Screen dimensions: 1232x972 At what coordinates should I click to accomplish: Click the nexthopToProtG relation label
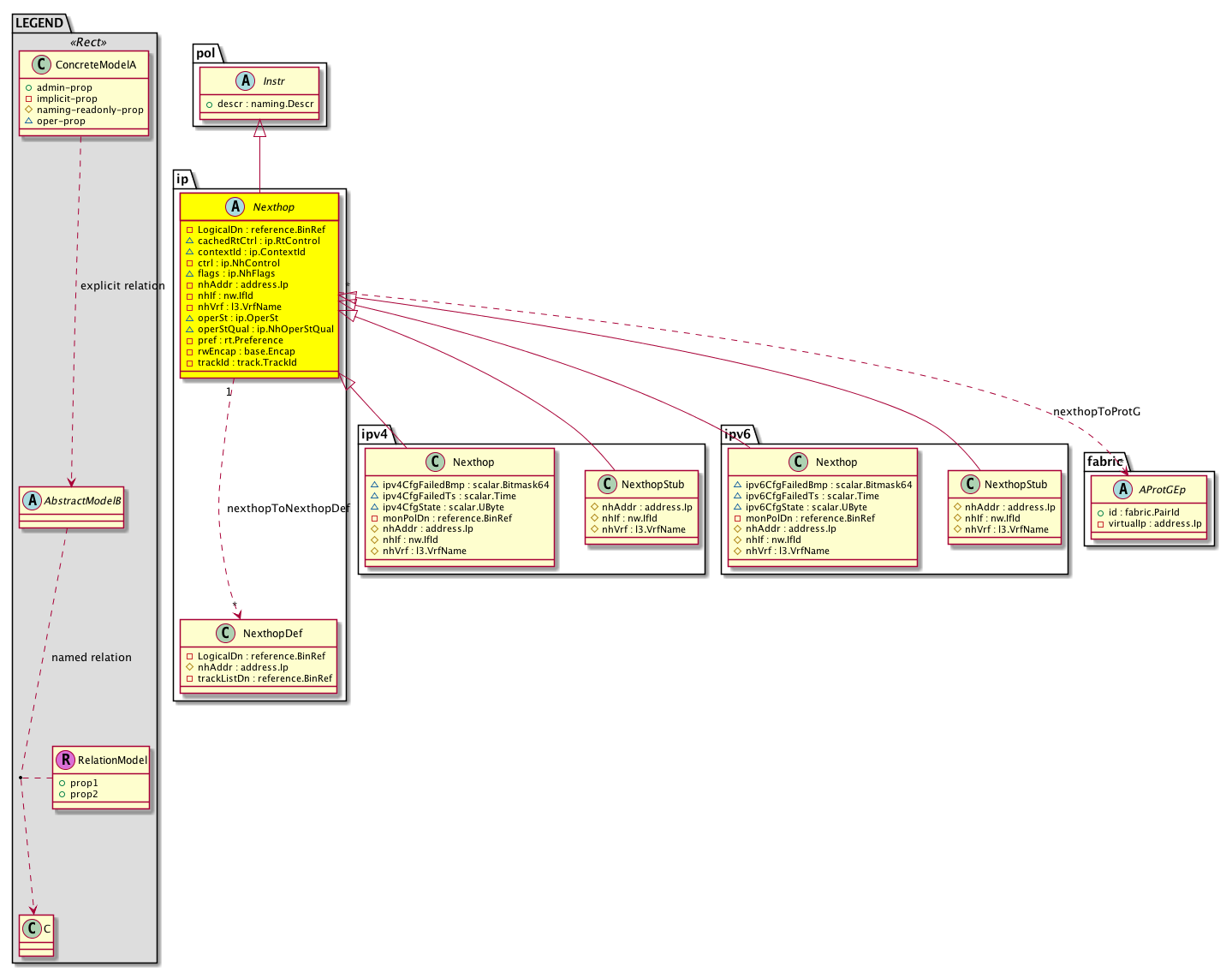click(1097, 412)
